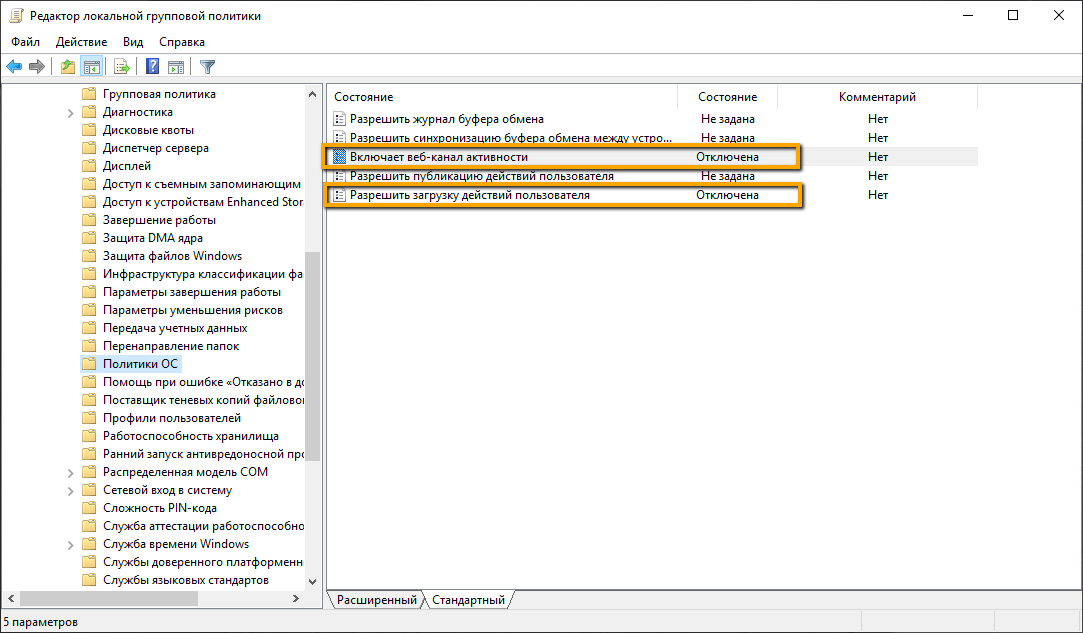Click the folder icon next to Политики ОС
Screen dimensions: 1083x633
click(x=89, y=363)
